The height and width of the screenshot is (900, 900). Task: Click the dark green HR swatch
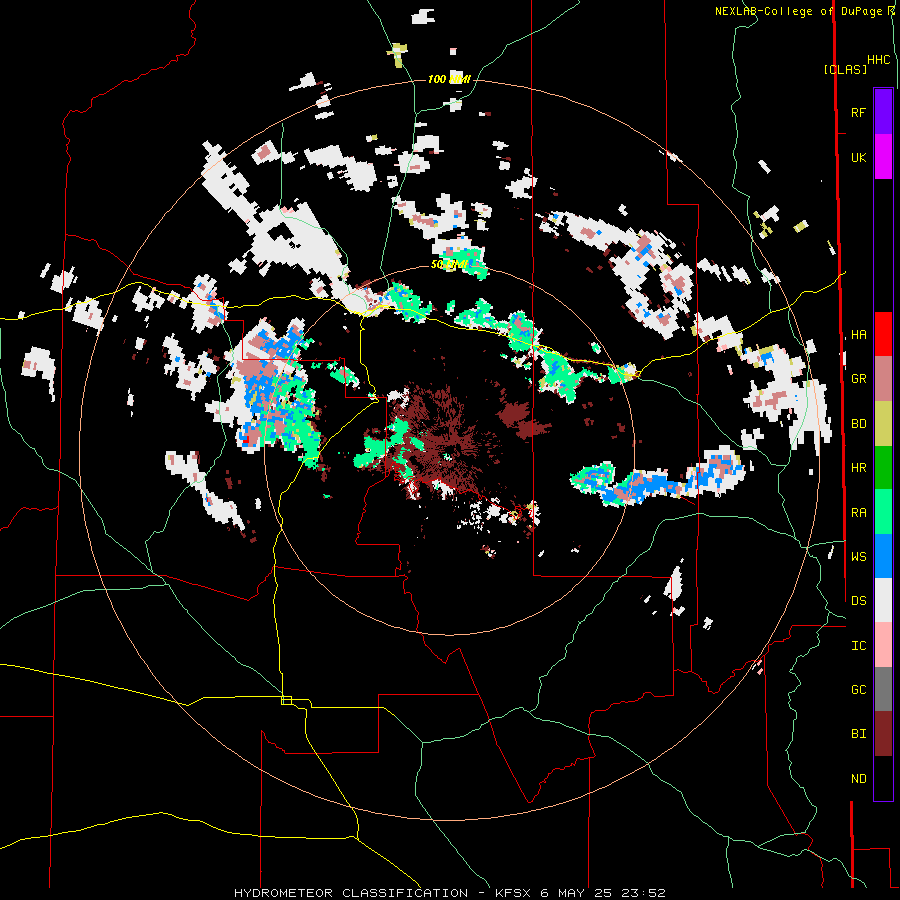click(883, 468)
